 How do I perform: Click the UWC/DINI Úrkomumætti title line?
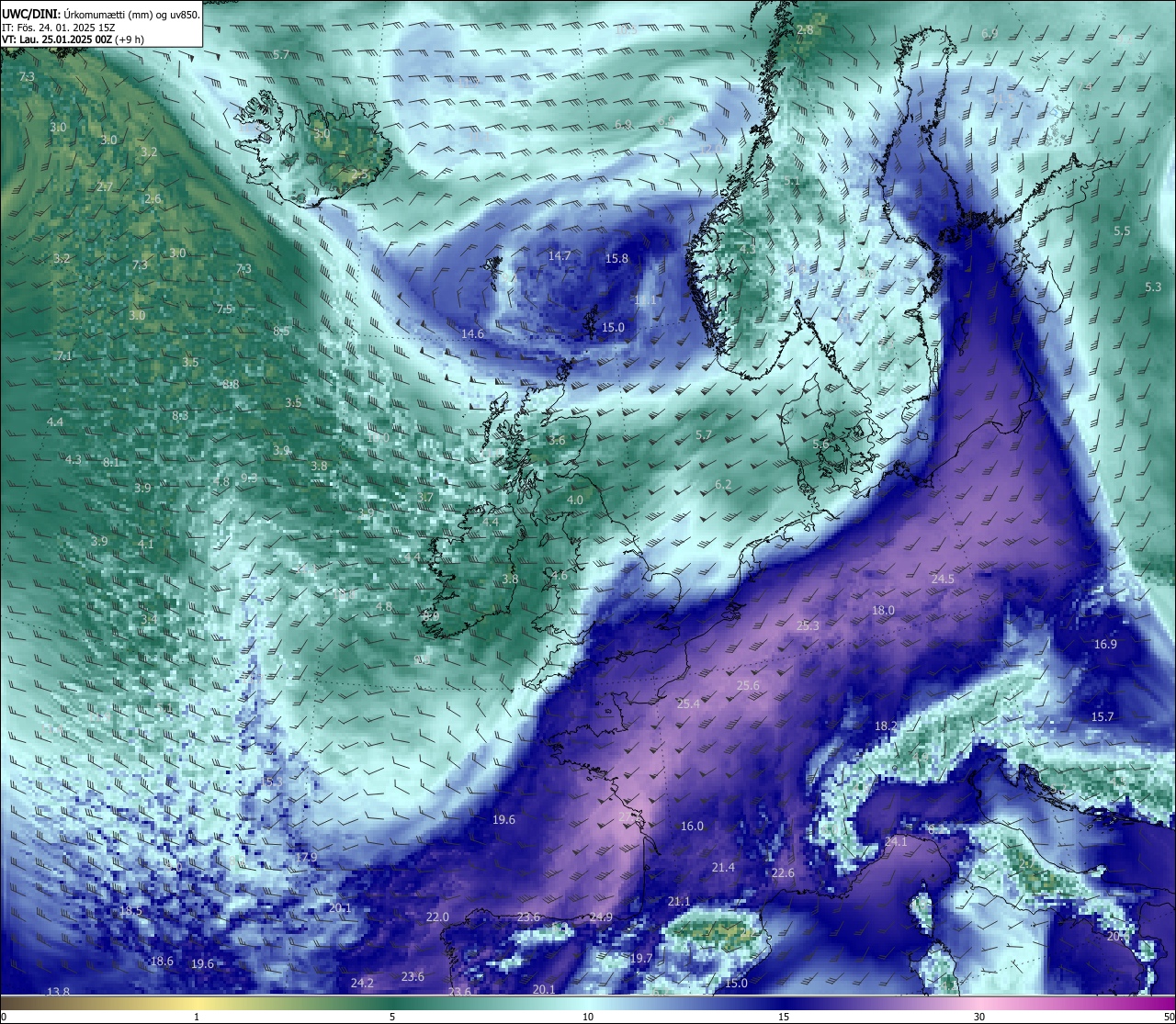[x=101, y=14]
